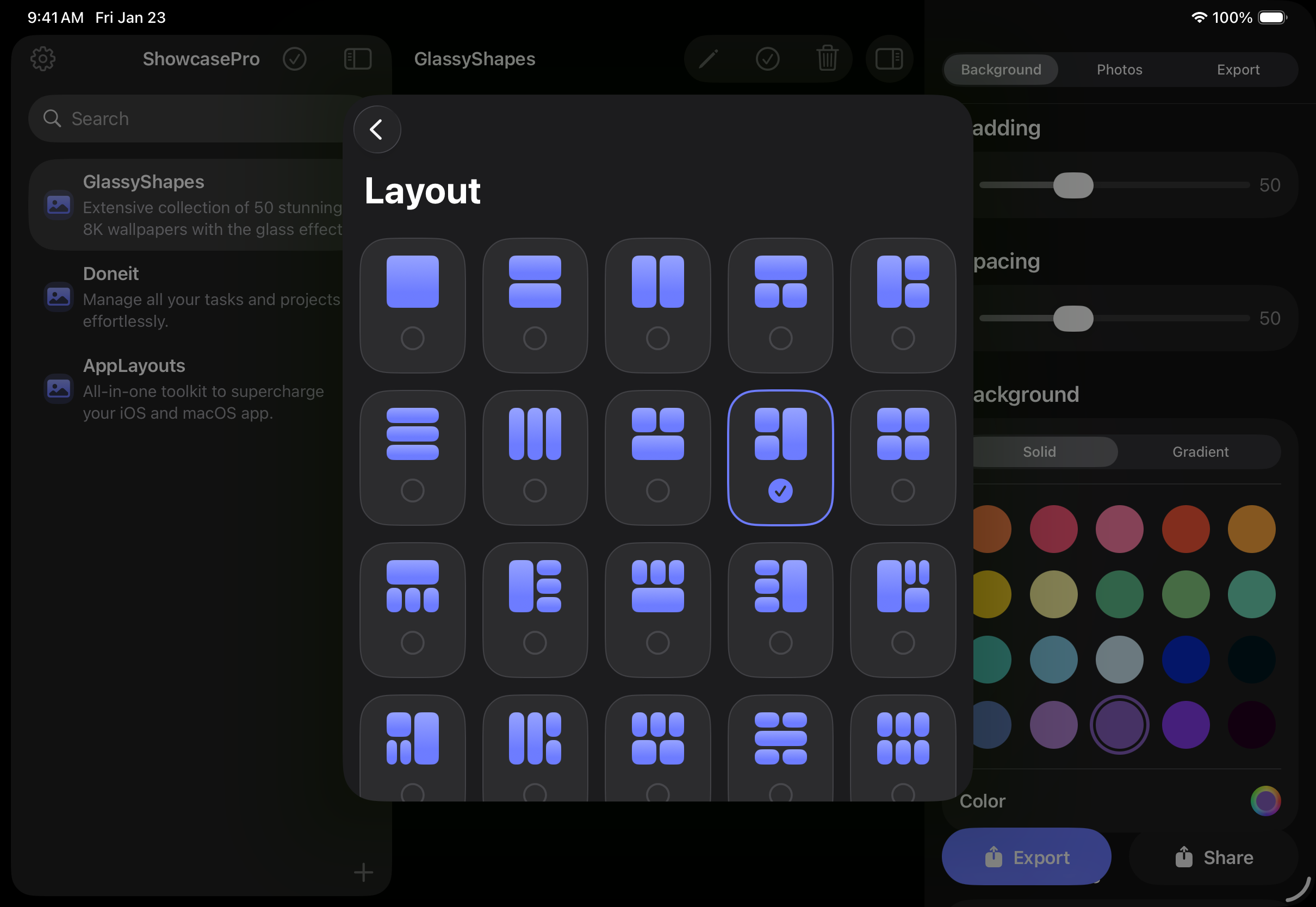Open the custom Color picker wheel
The width and height of the screenshot is (1316, 907).
click(x=1265, y=801)
